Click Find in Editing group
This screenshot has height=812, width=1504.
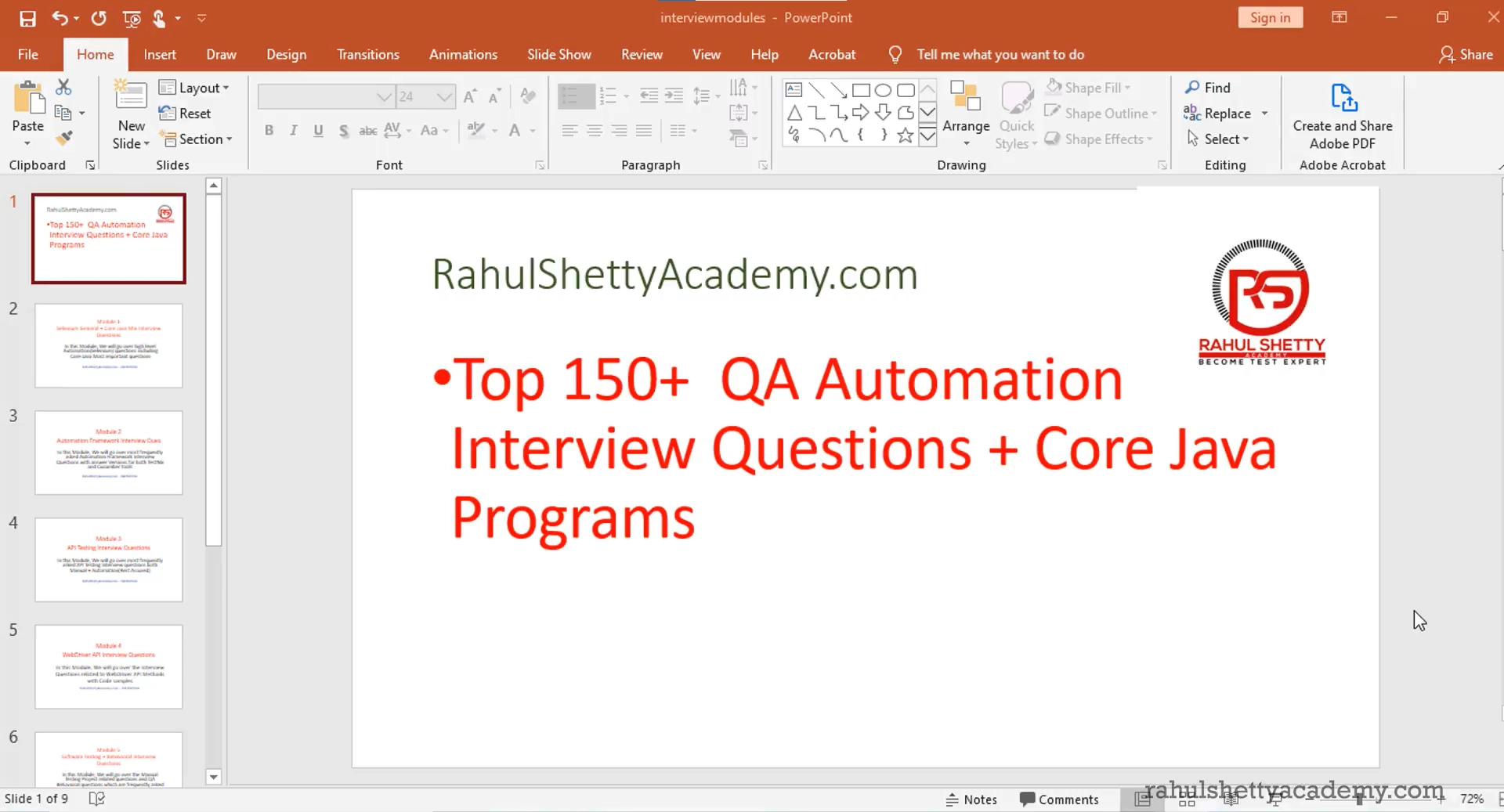(x=1208, y=88)
